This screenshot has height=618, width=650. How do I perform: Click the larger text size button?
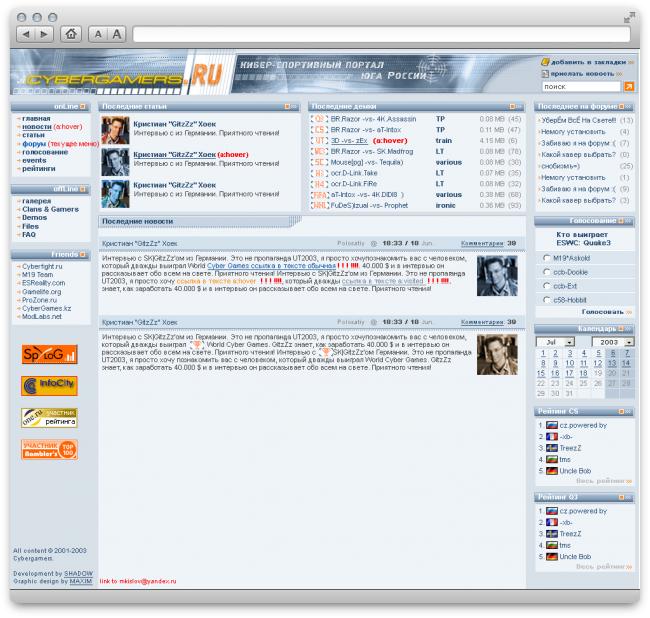(117, 34)
